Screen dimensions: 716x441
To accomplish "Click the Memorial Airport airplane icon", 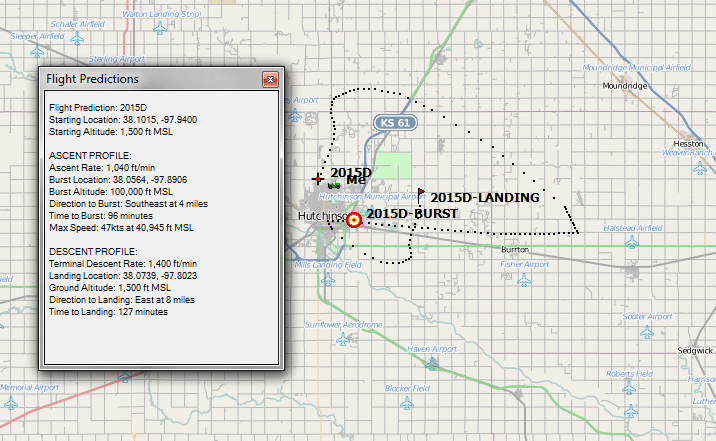I will click(x=11, y=403).
